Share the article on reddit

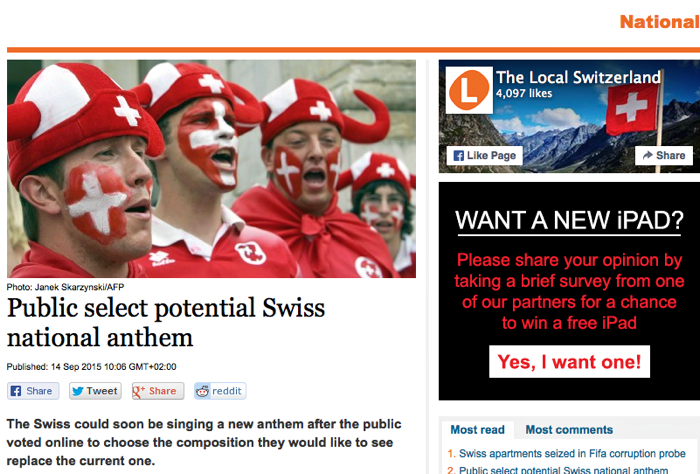pyautogui.click(x=220, y=391)
